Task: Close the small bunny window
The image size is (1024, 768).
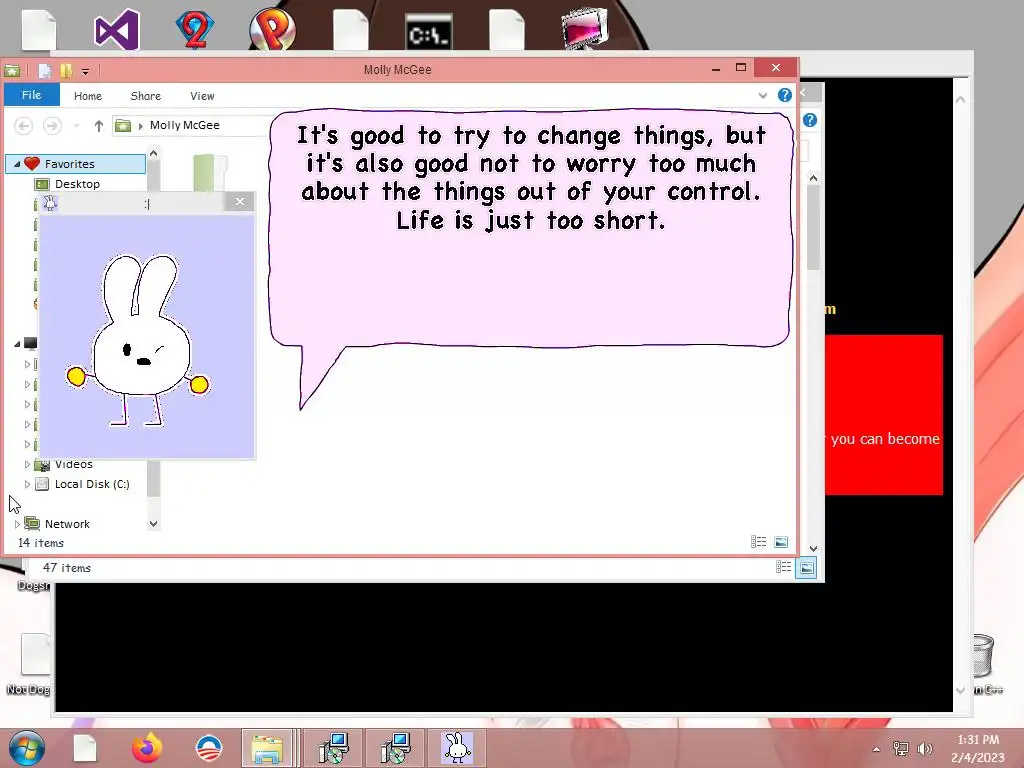Action: [240, 202]
